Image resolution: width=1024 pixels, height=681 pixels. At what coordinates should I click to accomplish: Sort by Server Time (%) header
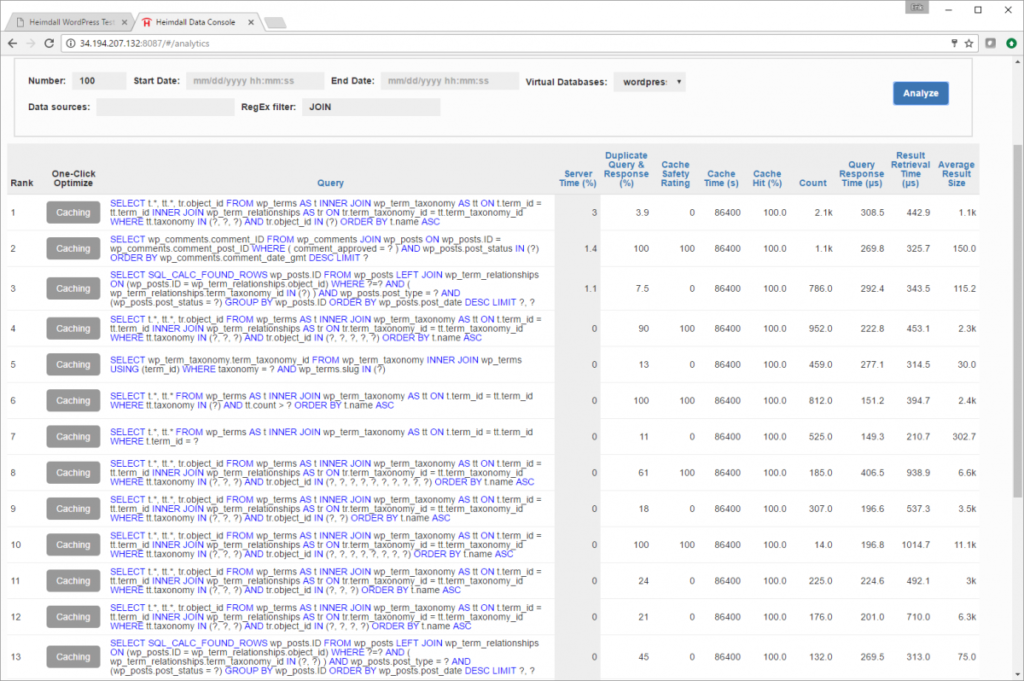coord(578,178)
